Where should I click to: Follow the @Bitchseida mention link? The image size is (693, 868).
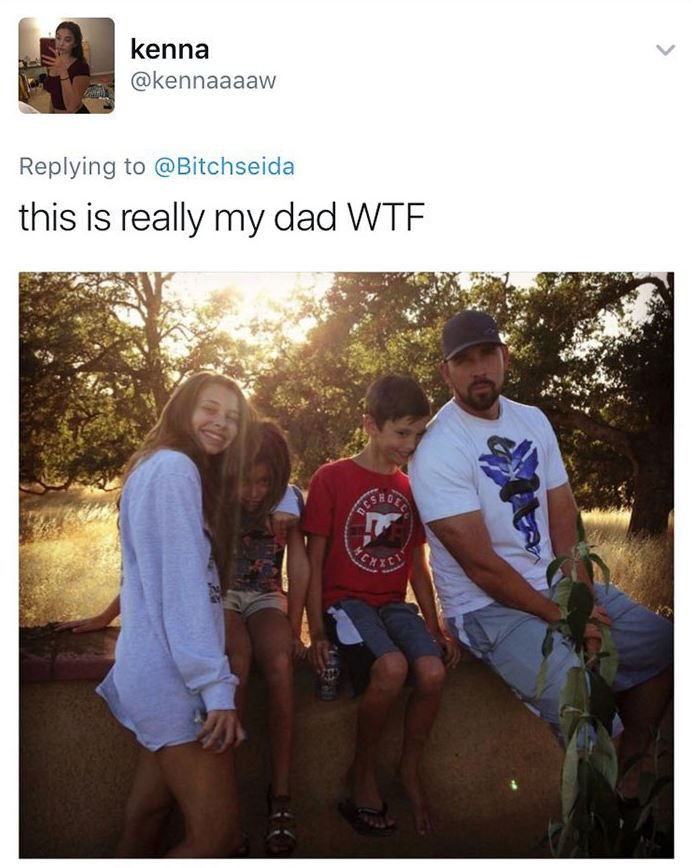click(224, 166)
